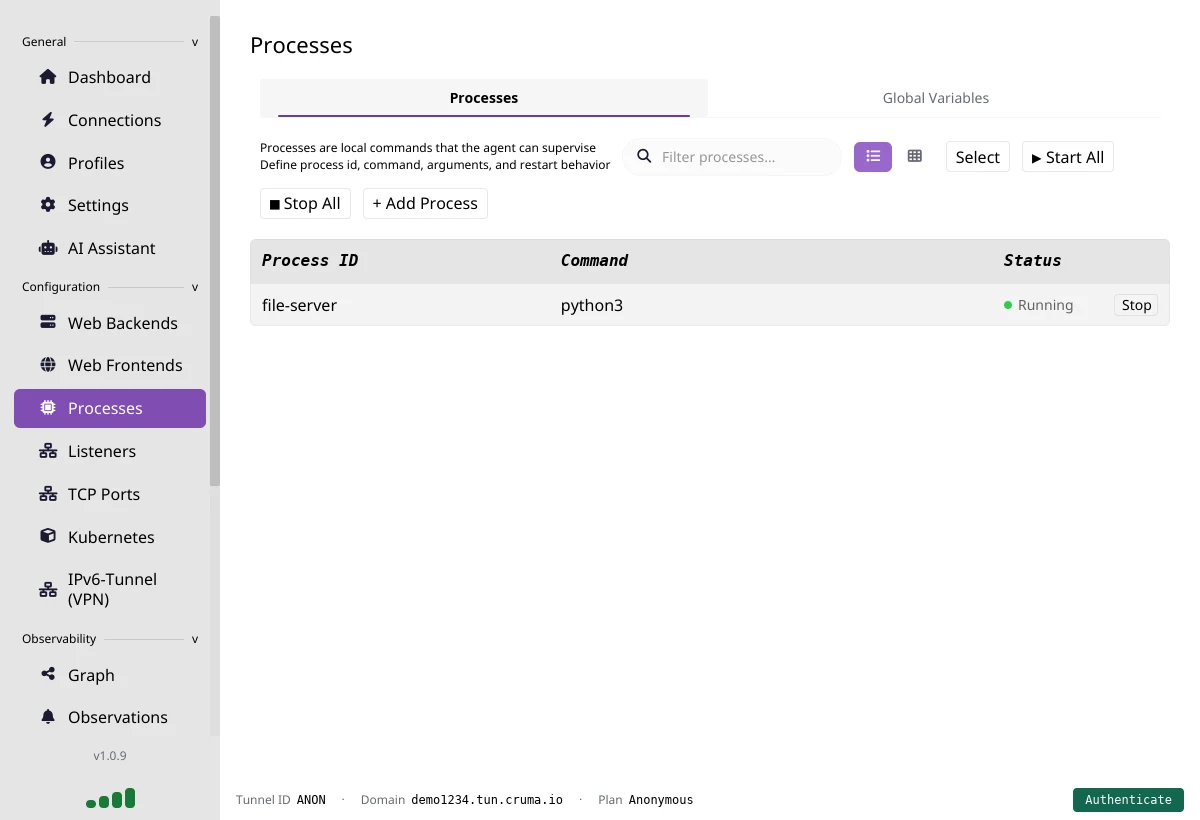Click the Web Frontends globe icon

pyautogui.click(x=48, y=365)
